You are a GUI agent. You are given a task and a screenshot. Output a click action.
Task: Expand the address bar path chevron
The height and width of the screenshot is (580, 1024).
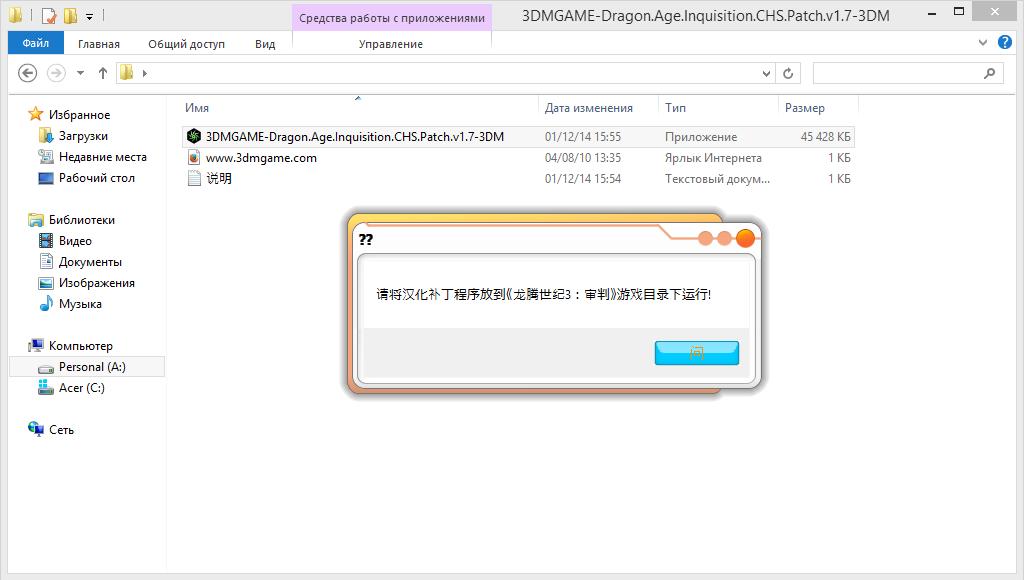(145, 73)
